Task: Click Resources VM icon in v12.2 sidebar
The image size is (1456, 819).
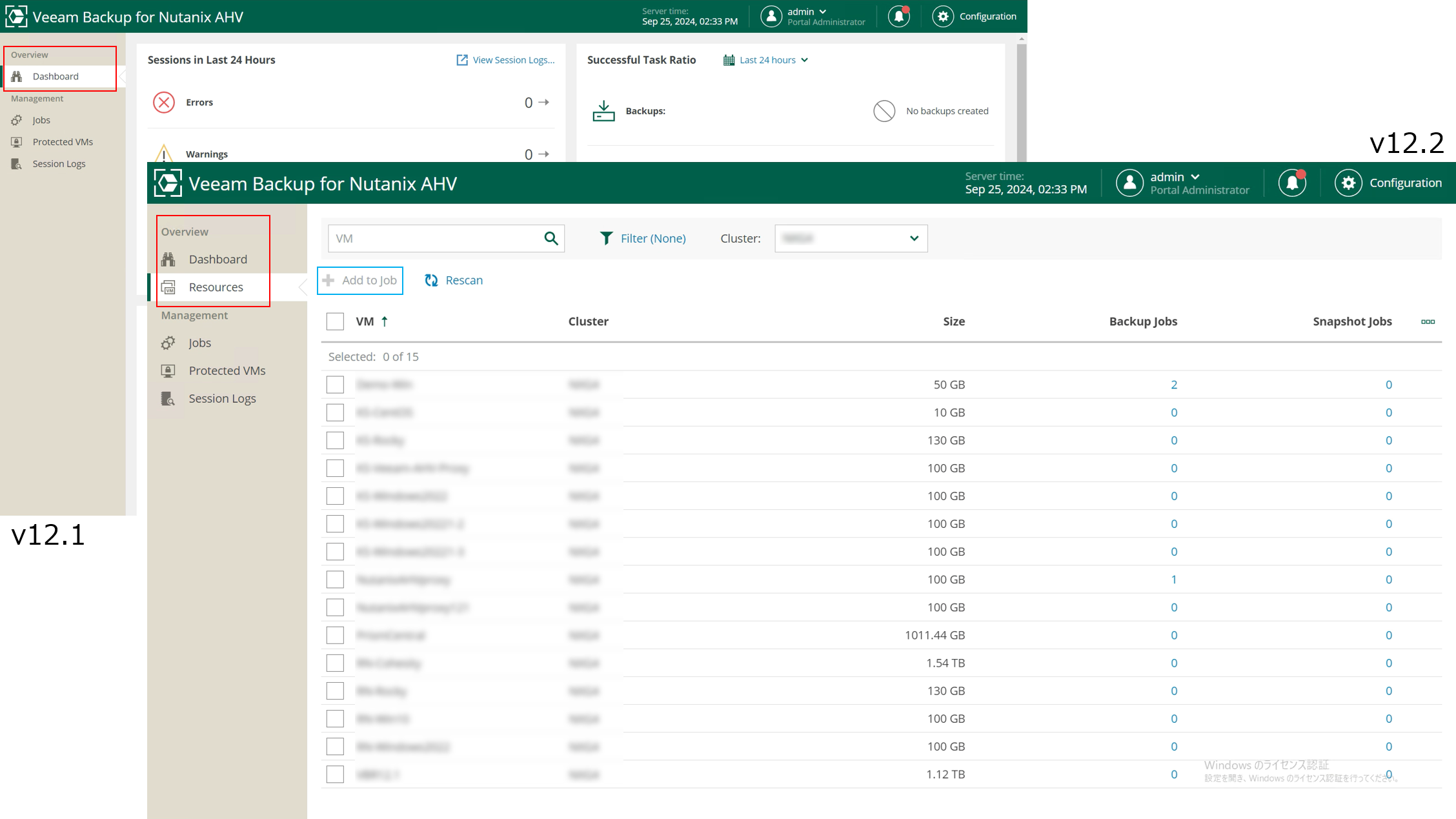Action: tap(168, 287)
